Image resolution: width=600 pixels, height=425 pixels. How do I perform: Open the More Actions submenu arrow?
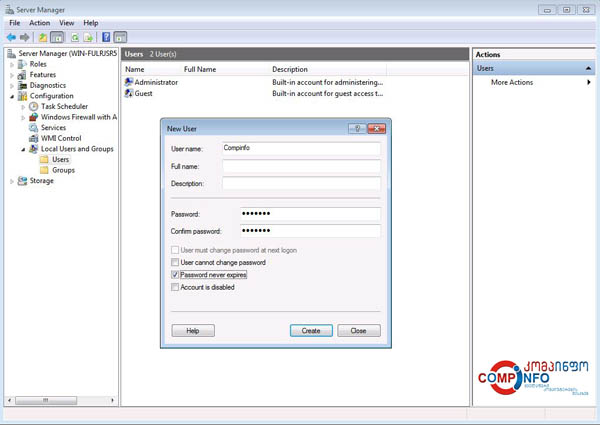click(589, 82)
